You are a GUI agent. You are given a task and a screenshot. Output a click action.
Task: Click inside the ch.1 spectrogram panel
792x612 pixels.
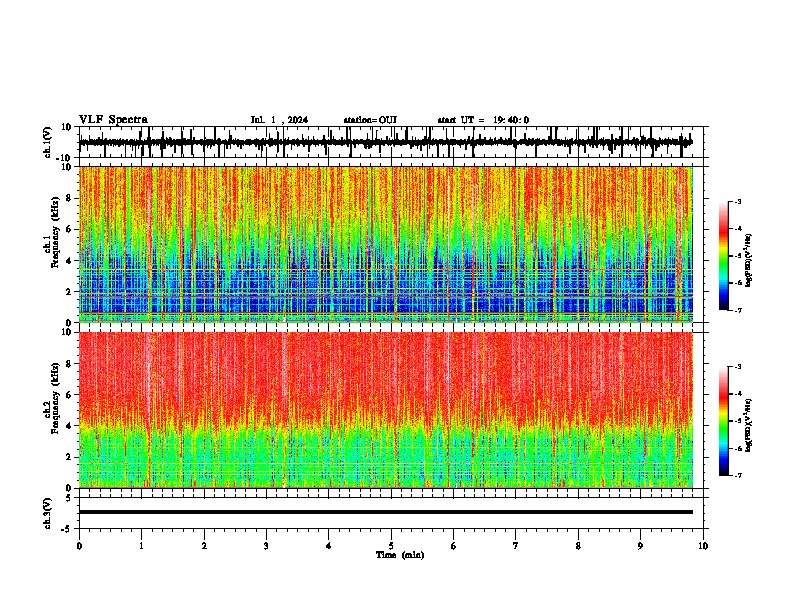[x=385, y=244]
